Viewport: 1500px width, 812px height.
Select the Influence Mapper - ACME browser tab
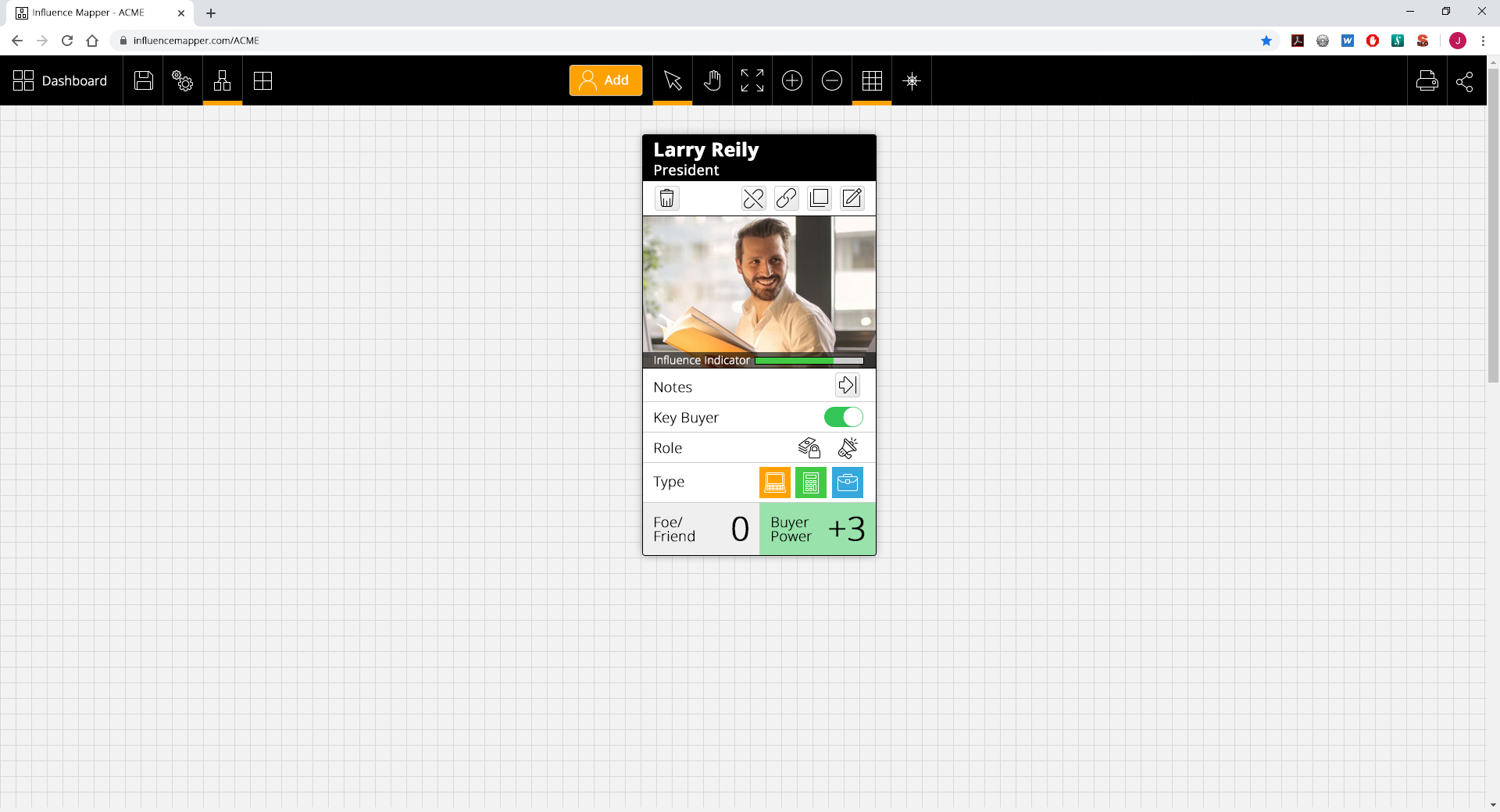[88, 12]
